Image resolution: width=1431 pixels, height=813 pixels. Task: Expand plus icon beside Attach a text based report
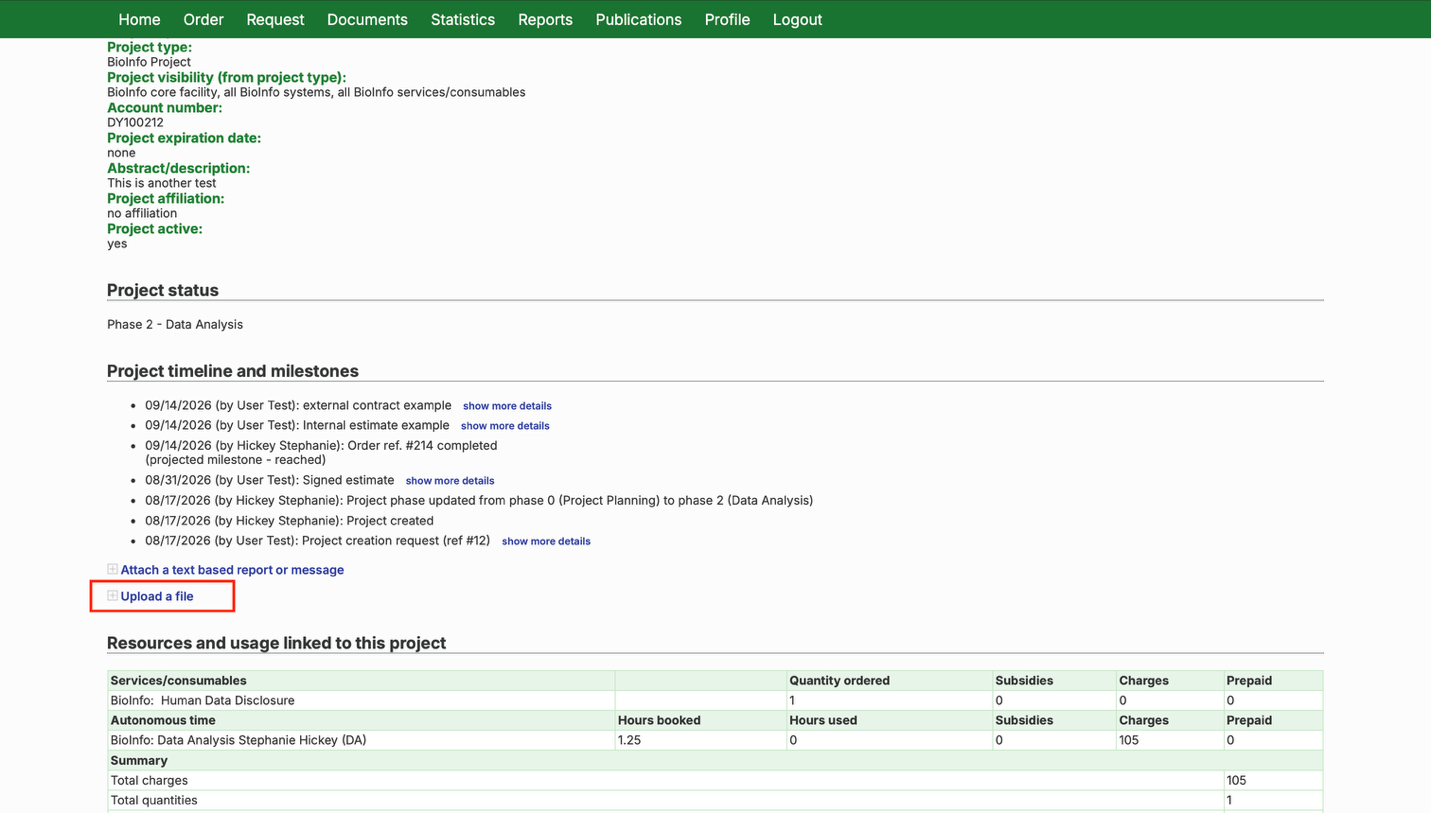[113, 569]
